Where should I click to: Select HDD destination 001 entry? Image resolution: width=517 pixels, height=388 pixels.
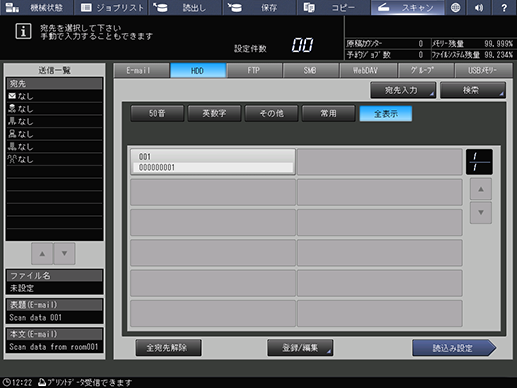coord(213,162)
